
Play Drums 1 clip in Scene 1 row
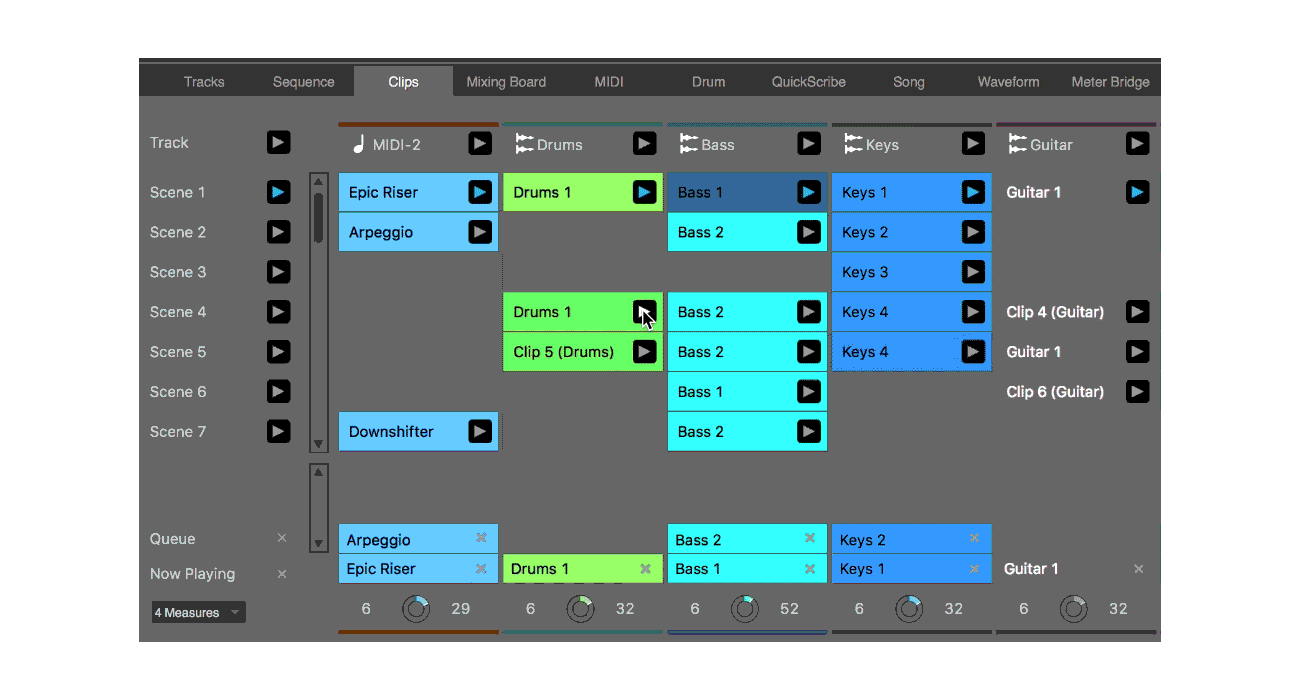click(x=644, y=192)
